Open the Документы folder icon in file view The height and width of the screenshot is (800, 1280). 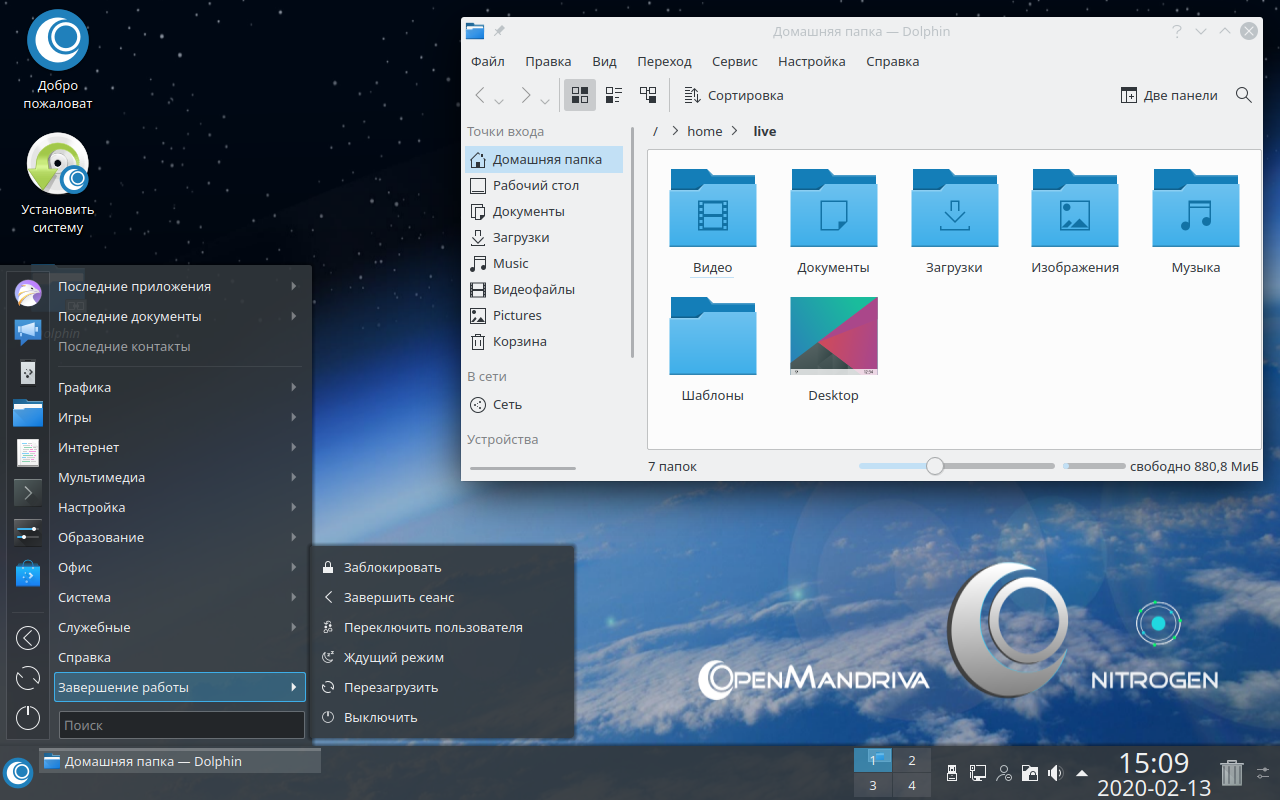(833, 221)
